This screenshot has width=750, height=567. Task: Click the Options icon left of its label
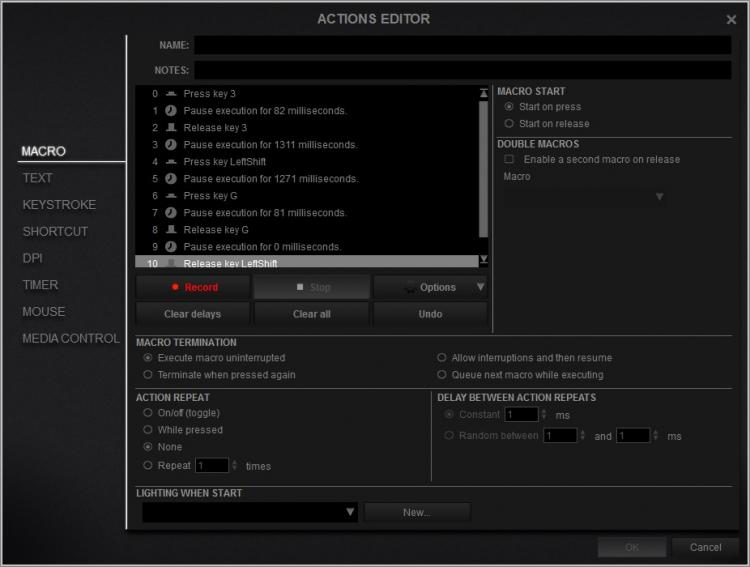[409, 288]
